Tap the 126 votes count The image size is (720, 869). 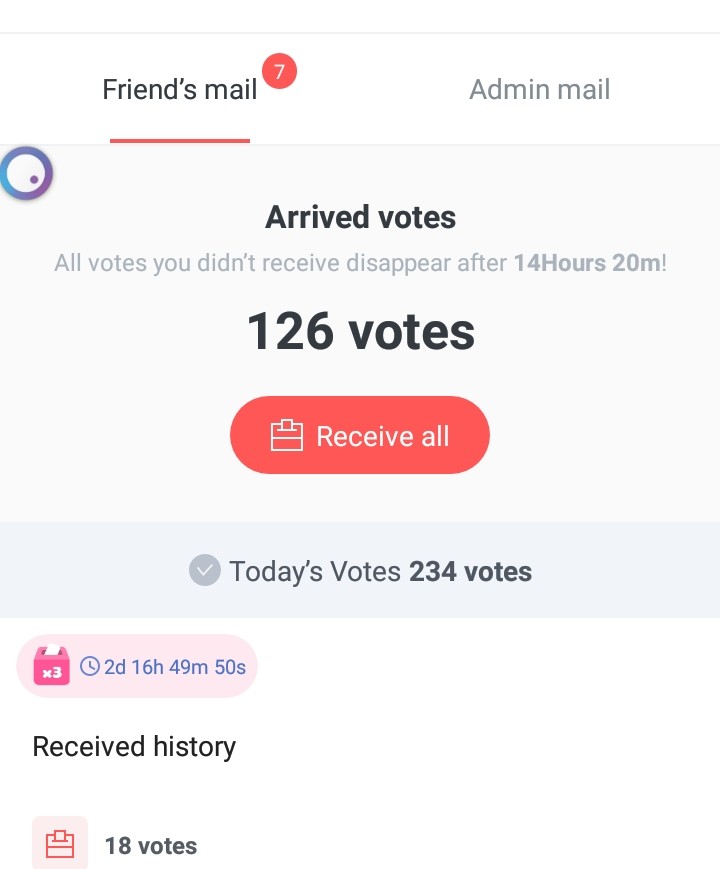tap(360, 331)
